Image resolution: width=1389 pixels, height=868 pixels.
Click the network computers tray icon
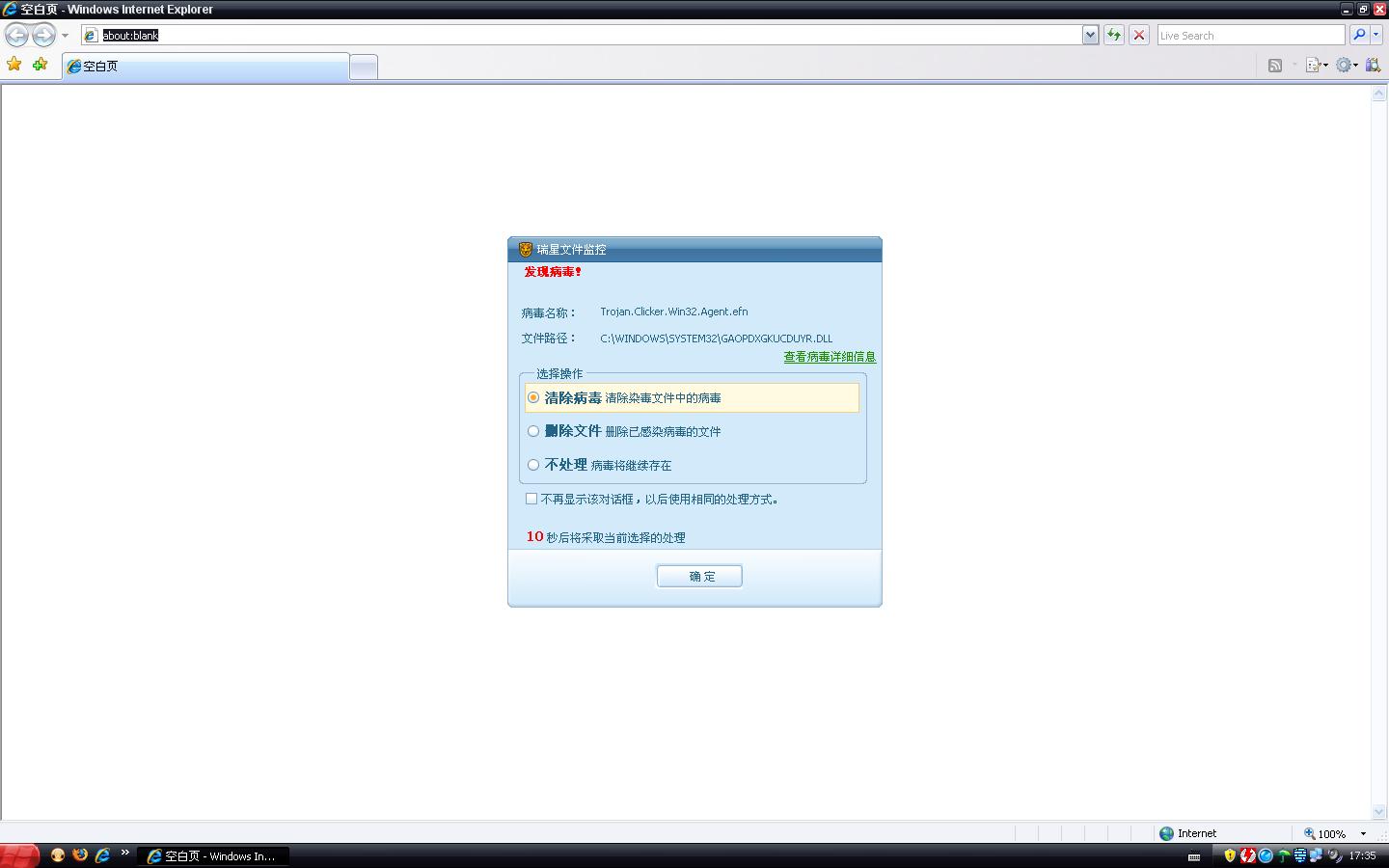pyautogui.click(x=1317, y=855)
